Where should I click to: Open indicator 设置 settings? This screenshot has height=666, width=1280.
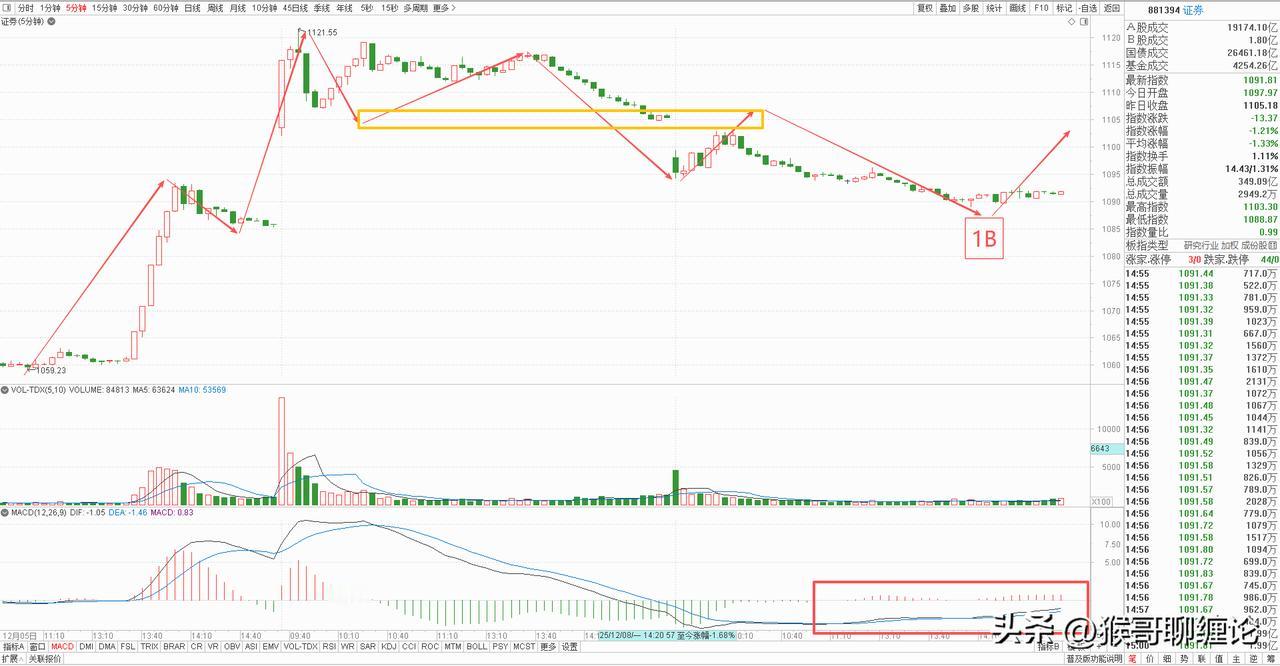(569, 647)
